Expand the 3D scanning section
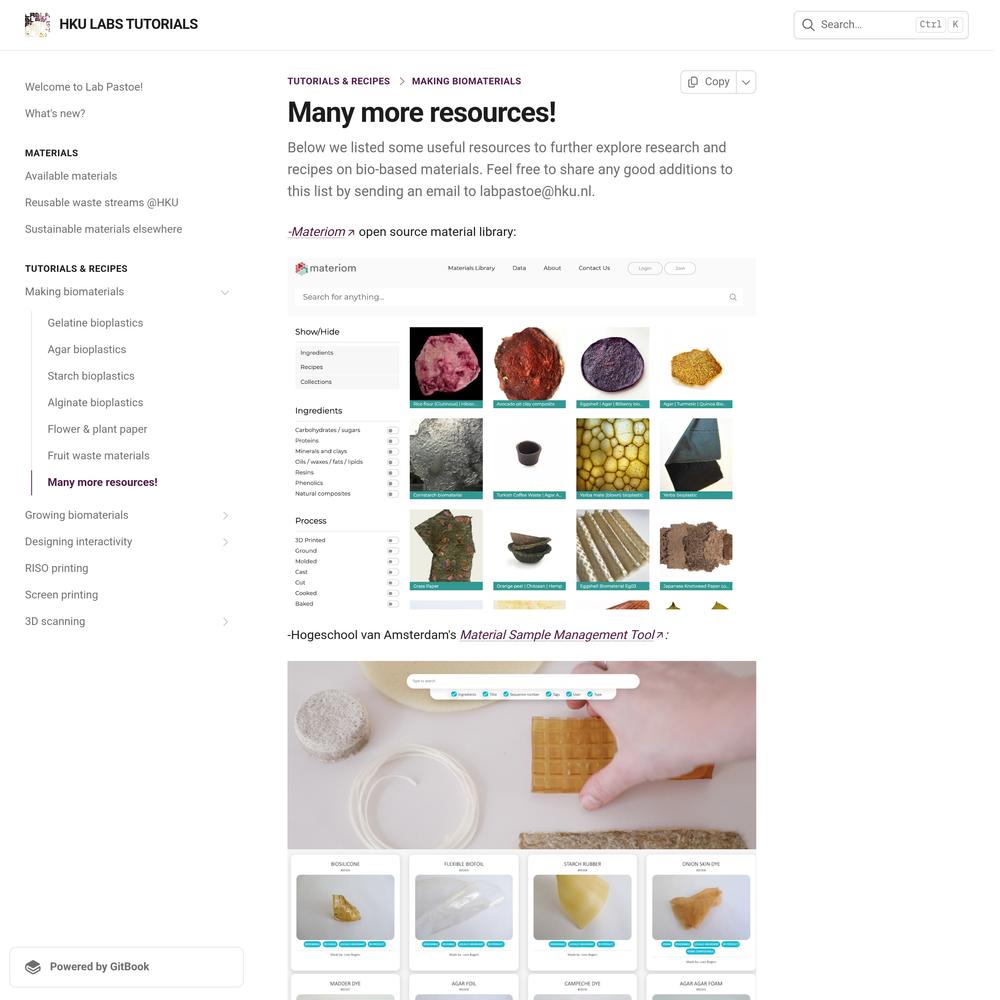 [225, 622]
